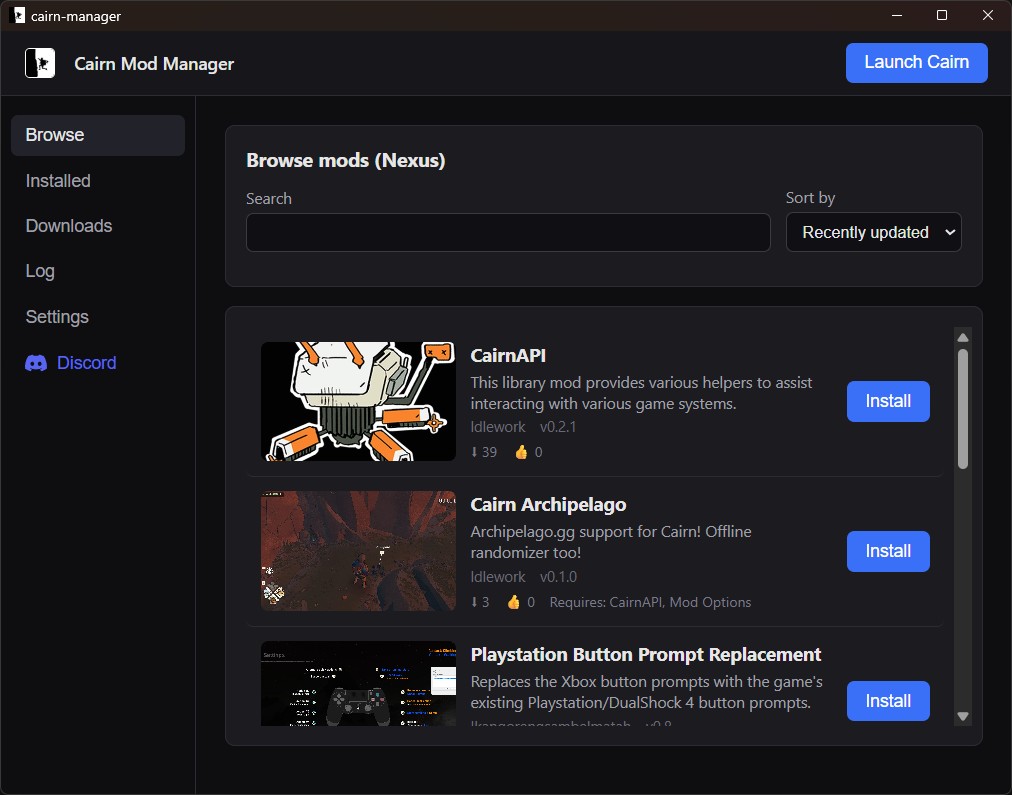Open Settings from the sidebar
The width and height of the screenshot is (1012, 795).
[x=57, y=317]
